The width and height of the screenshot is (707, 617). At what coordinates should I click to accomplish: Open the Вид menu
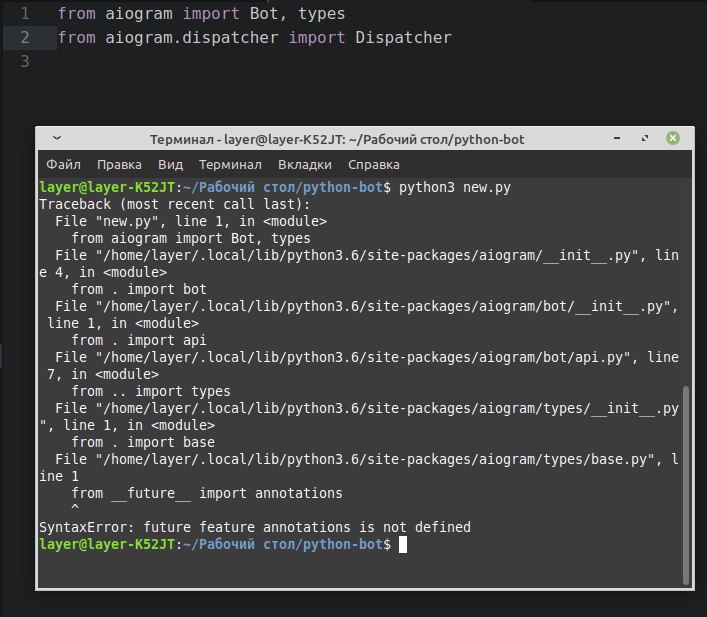170,165
